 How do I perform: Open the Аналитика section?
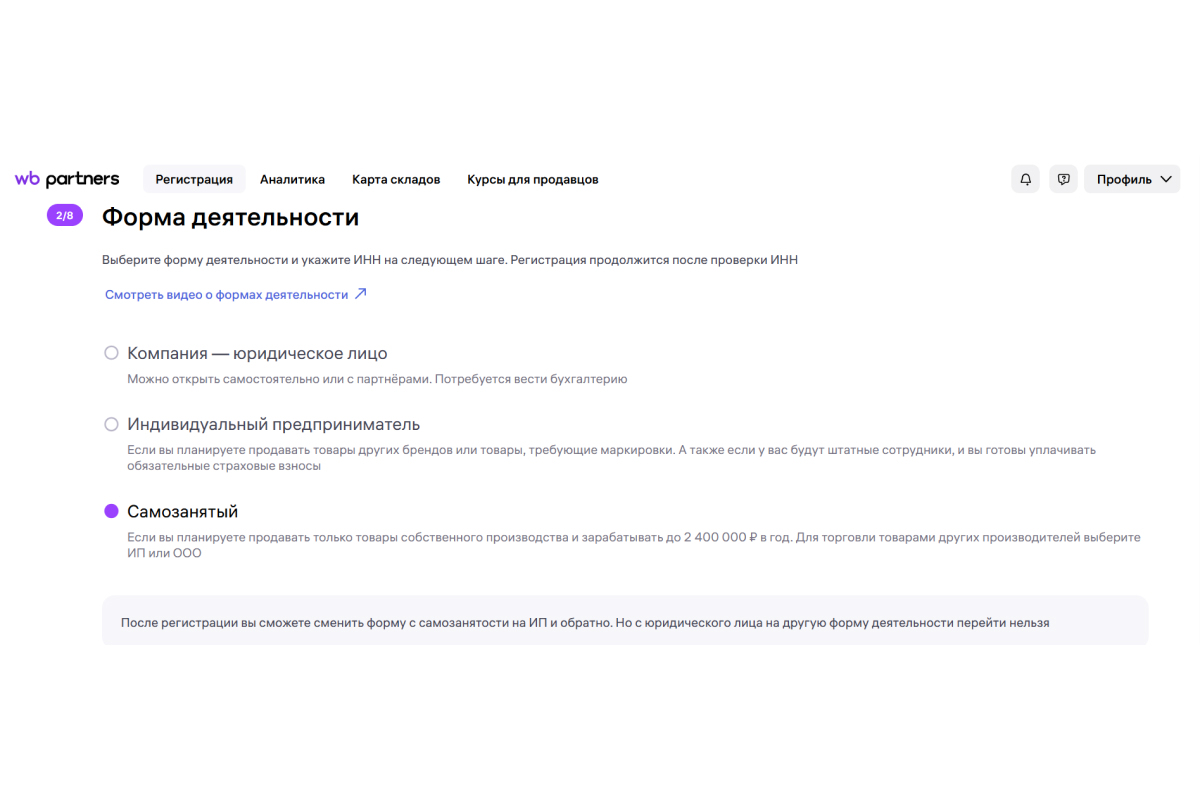point(292,179)
